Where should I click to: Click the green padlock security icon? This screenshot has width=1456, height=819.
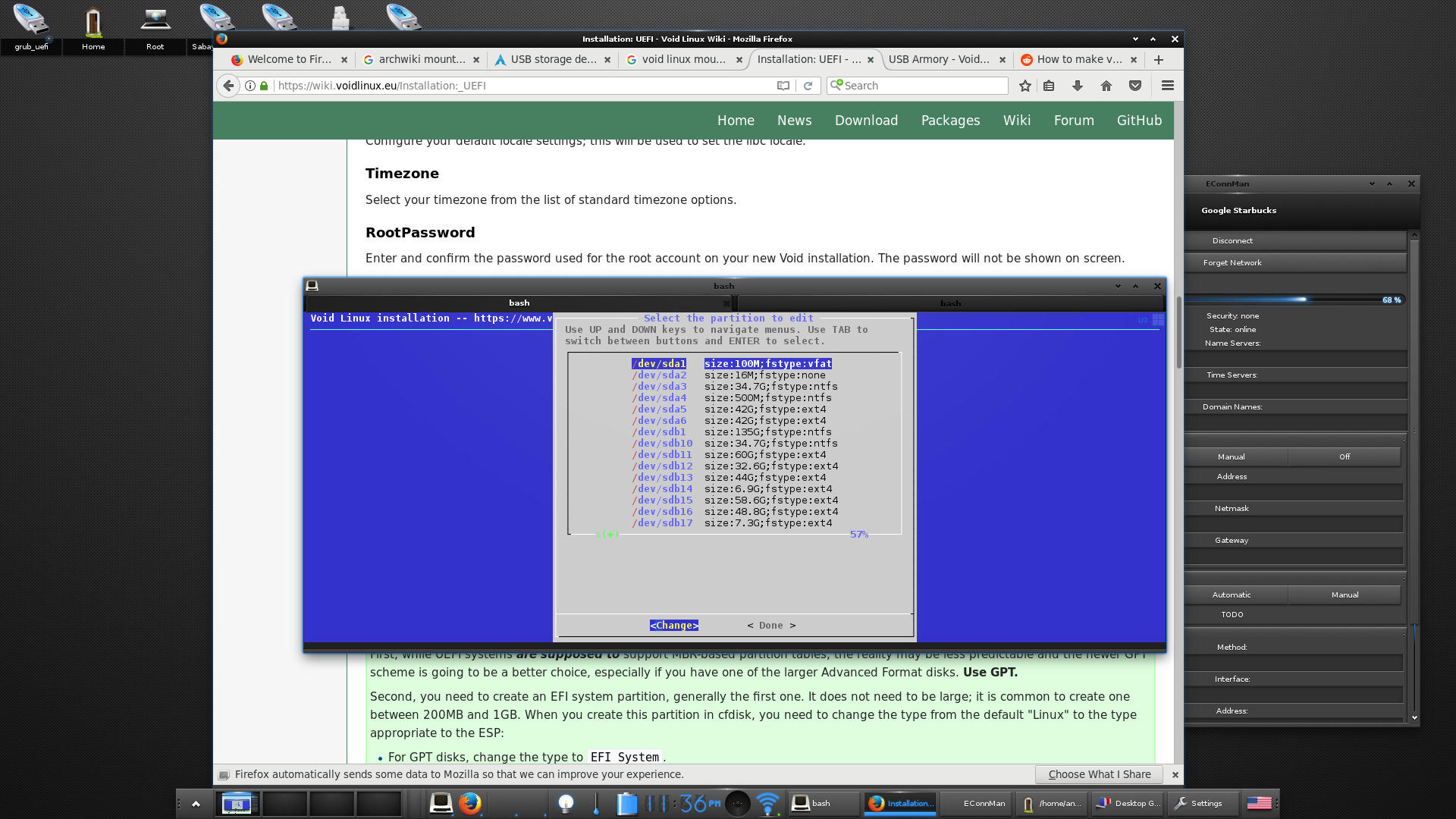coord(264,86)
